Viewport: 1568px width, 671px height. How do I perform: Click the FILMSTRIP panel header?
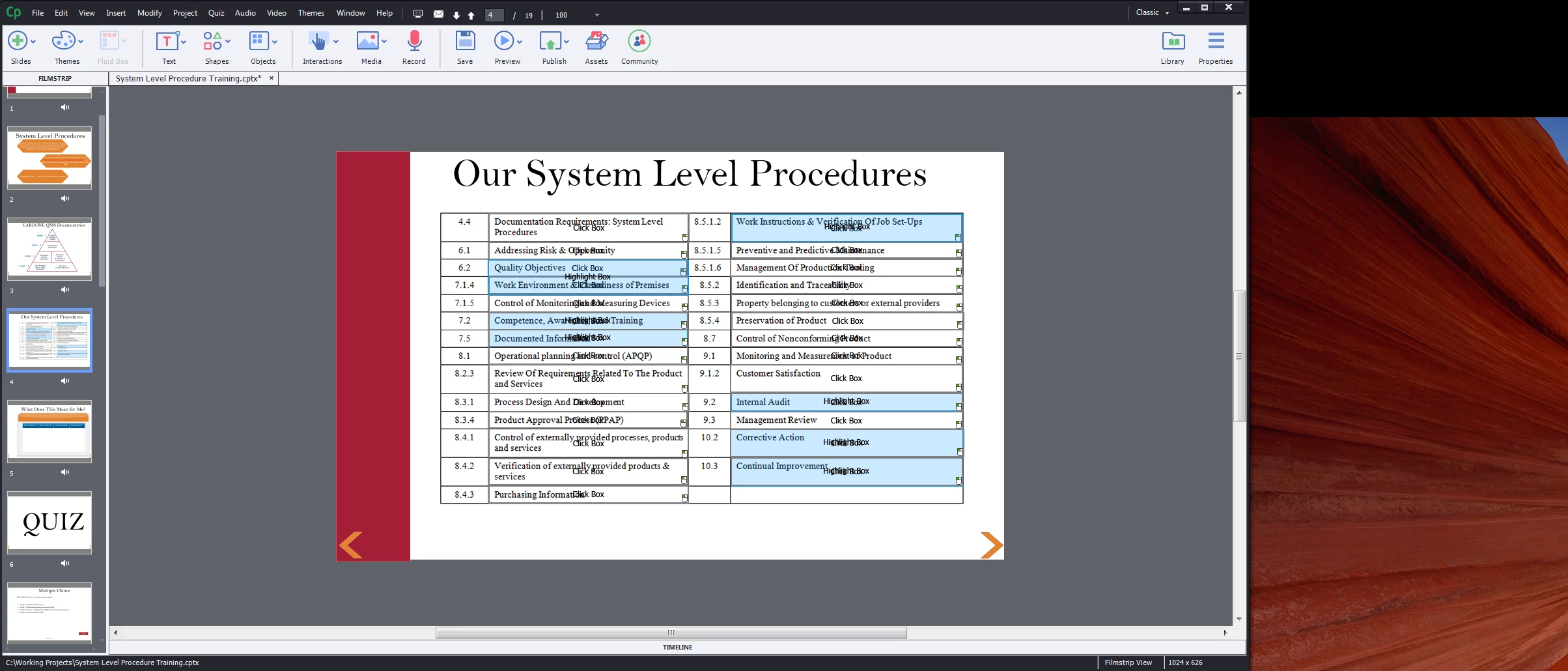pyautogui.click(x=55, y=78)
